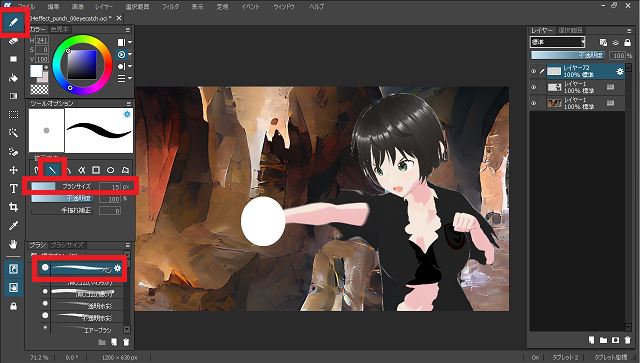Choose ellipse correction mode

[110, 170]
